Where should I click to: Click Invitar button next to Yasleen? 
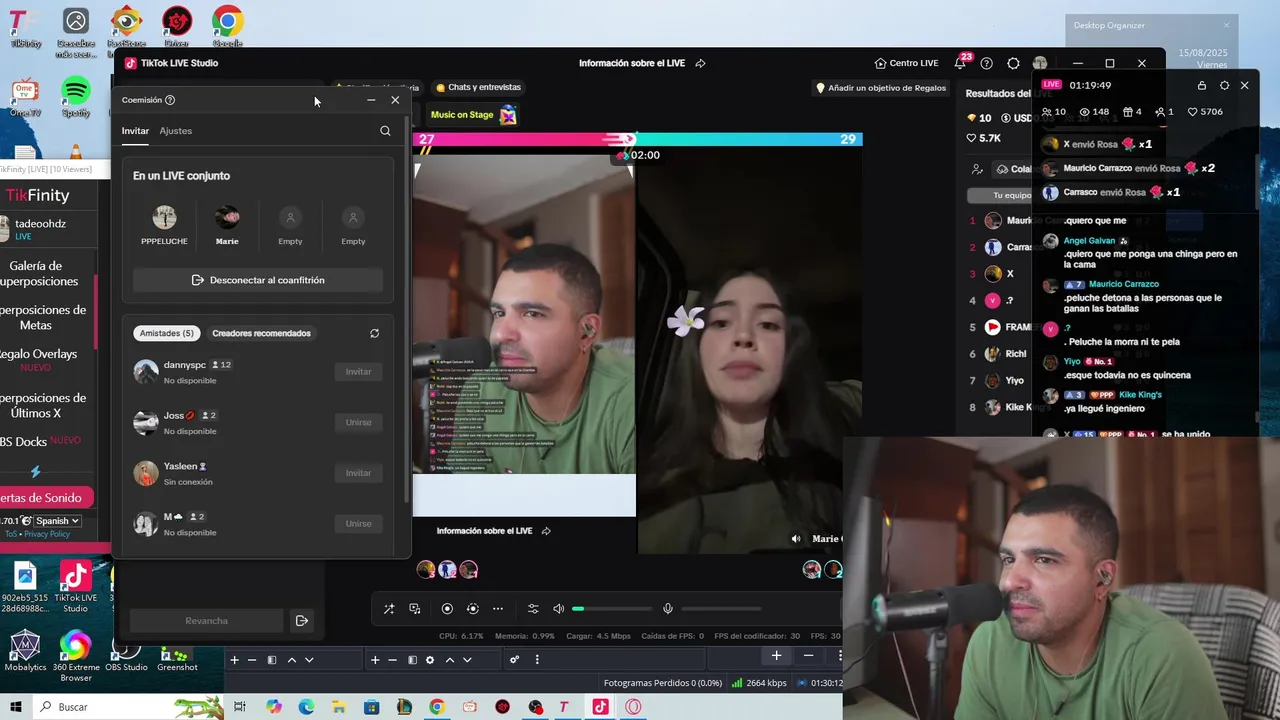358,473
